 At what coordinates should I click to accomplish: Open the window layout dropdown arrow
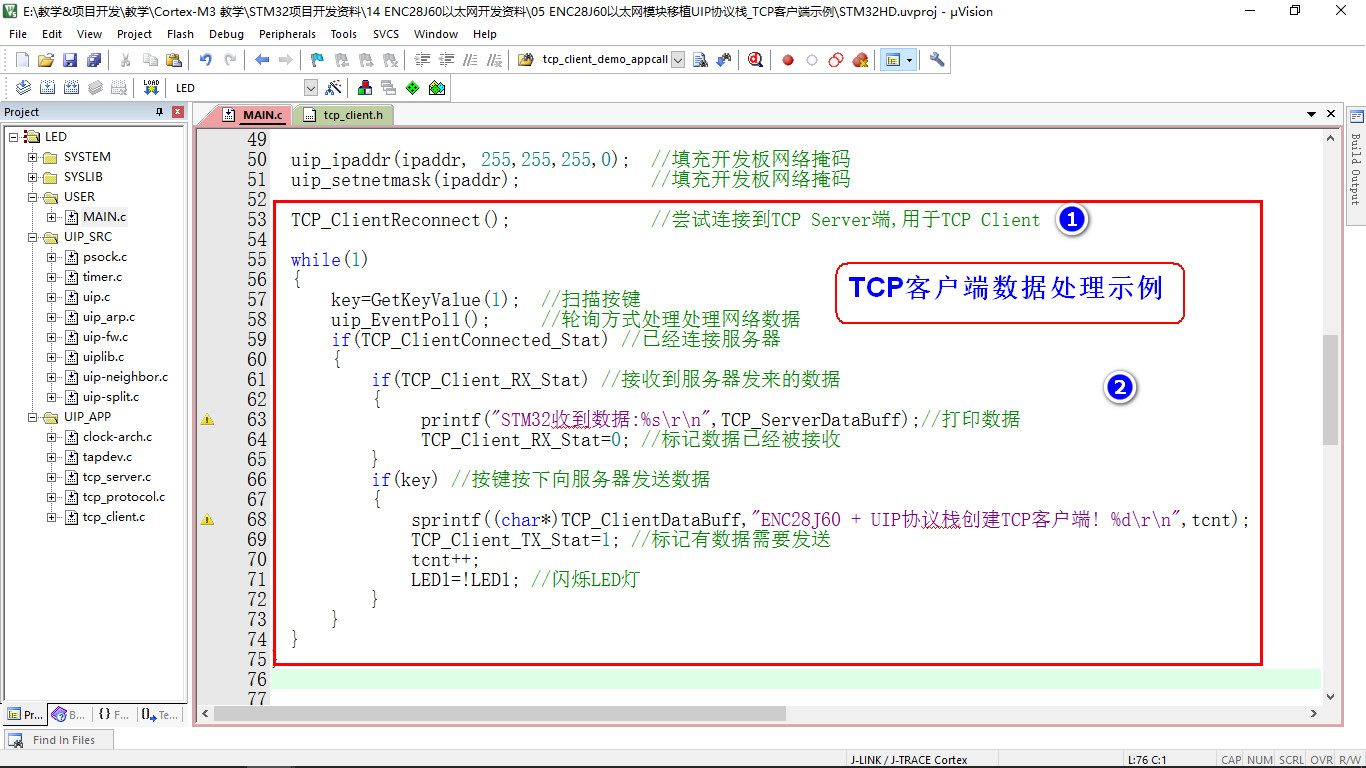click(909, 60)
